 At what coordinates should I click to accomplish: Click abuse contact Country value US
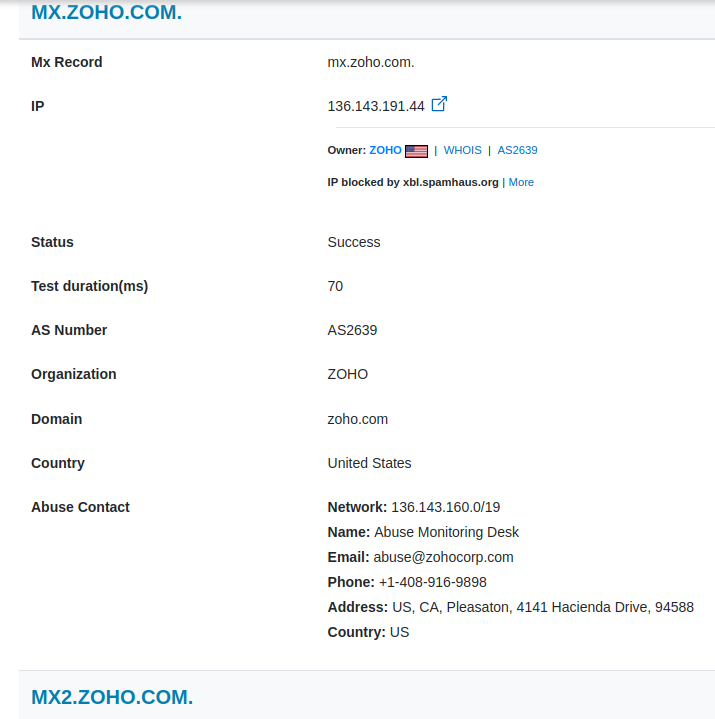pos(399,632)
